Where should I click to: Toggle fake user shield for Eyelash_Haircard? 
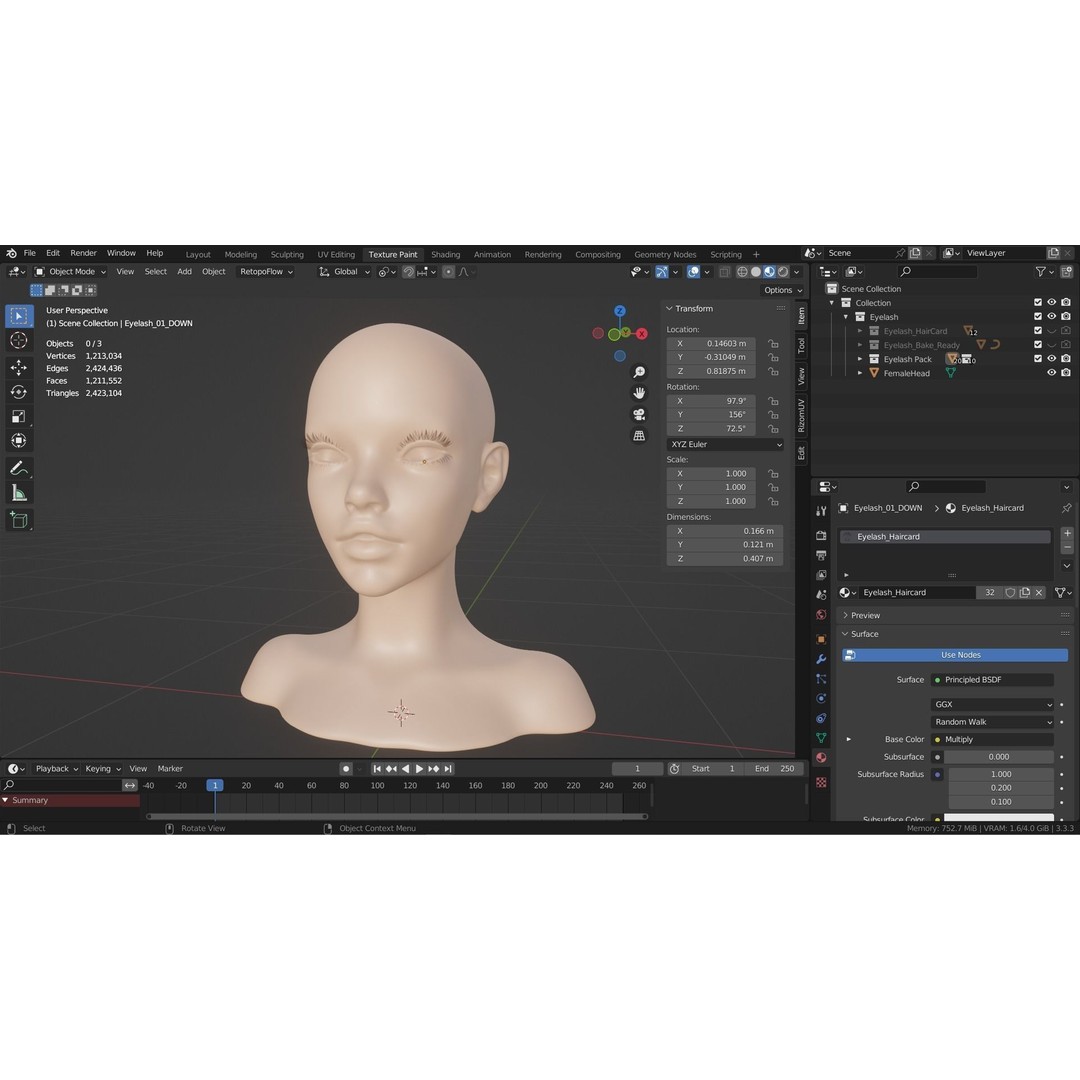tap(1010, 592)
